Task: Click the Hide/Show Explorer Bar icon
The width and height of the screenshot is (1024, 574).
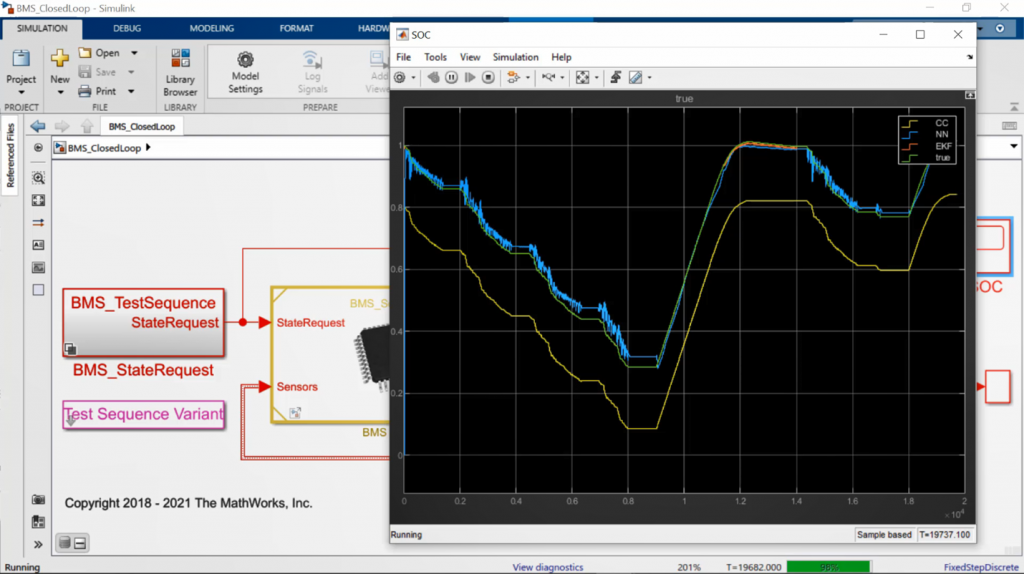Action: (x=38, y=148)
